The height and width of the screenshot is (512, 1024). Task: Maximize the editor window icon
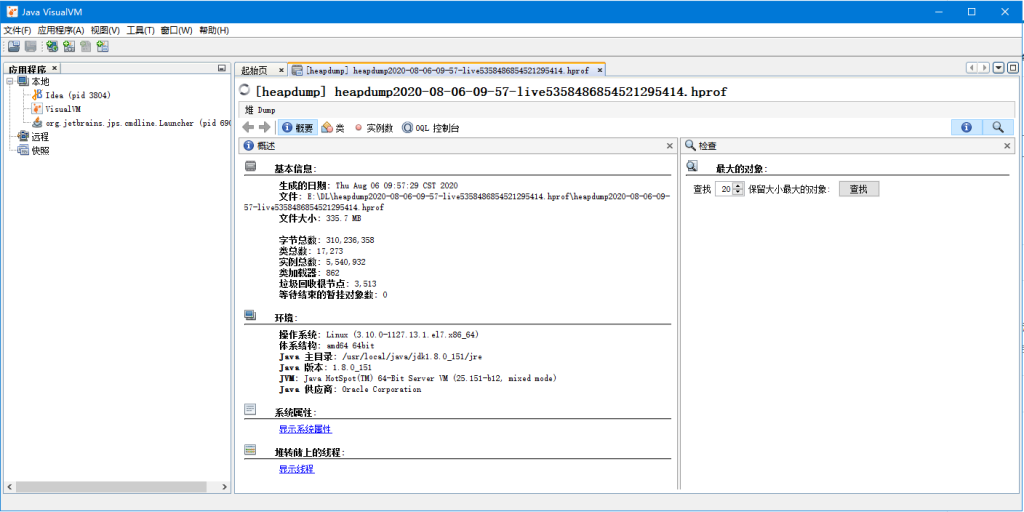pyautogui.click(x=1013, y=68)
